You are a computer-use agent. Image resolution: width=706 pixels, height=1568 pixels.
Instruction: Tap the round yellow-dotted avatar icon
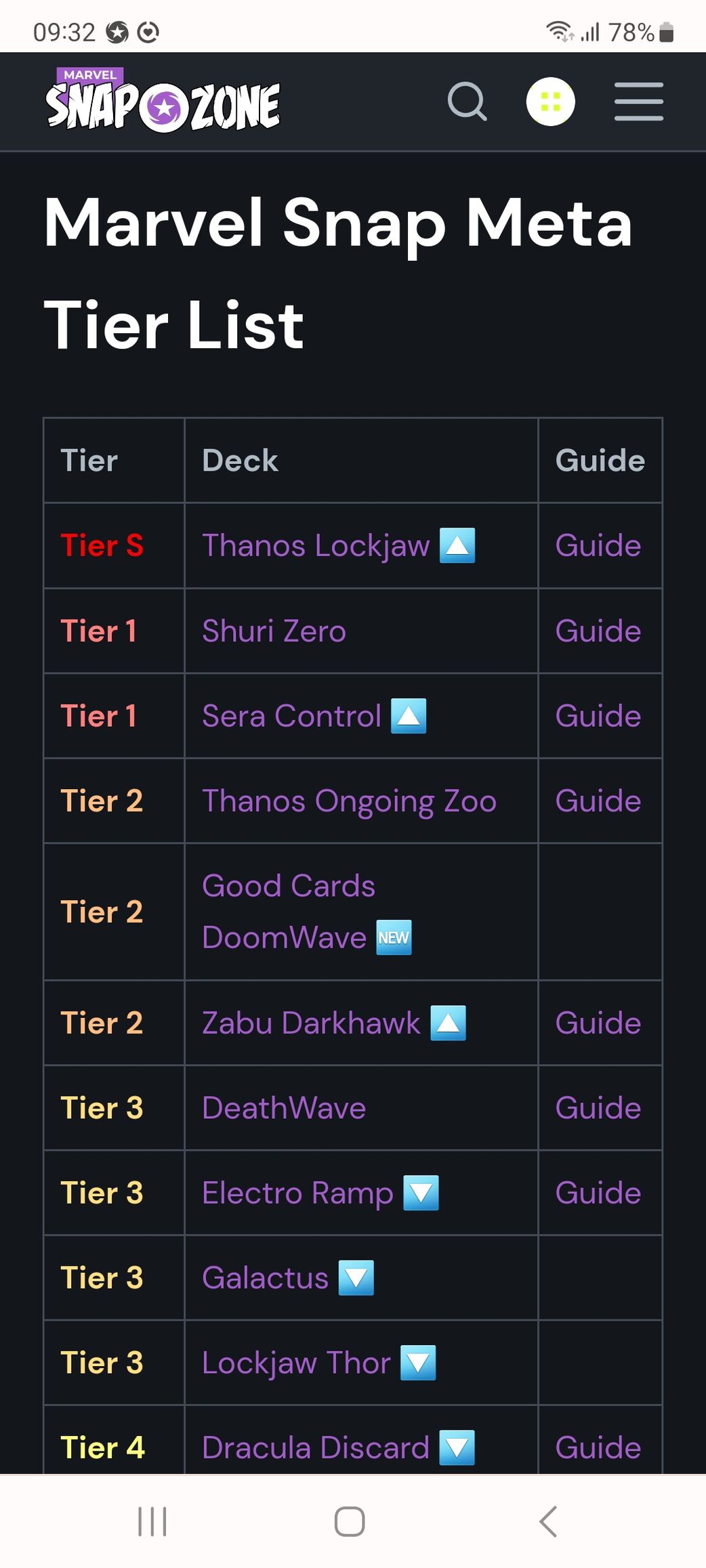pos(551,102)
